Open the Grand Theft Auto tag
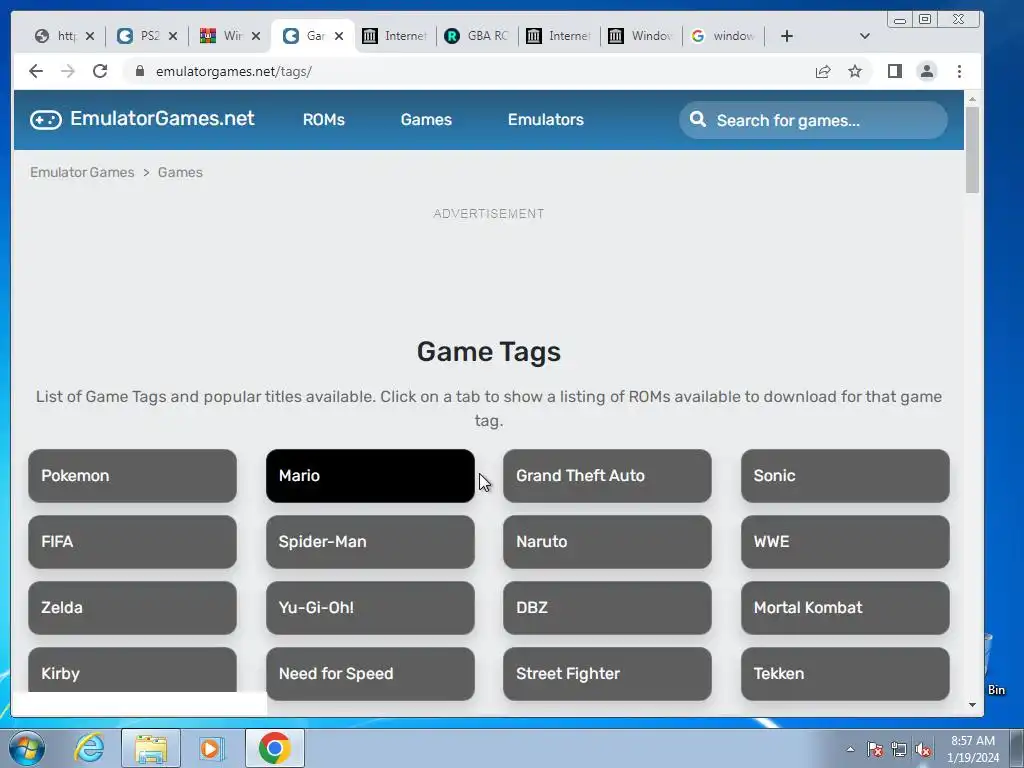 [607, 476]
